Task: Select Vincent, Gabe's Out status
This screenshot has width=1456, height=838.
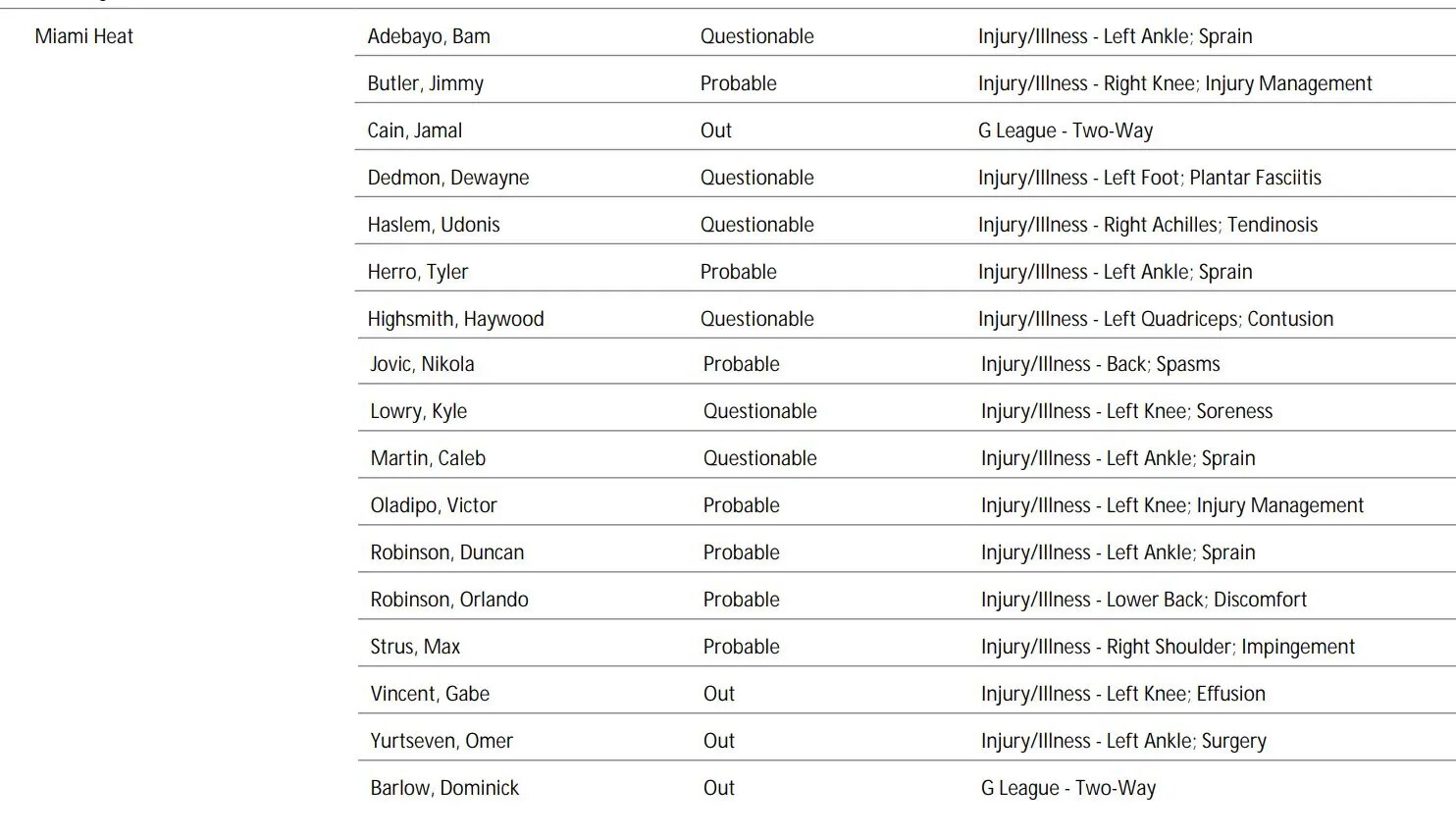Action: [718, 694]
